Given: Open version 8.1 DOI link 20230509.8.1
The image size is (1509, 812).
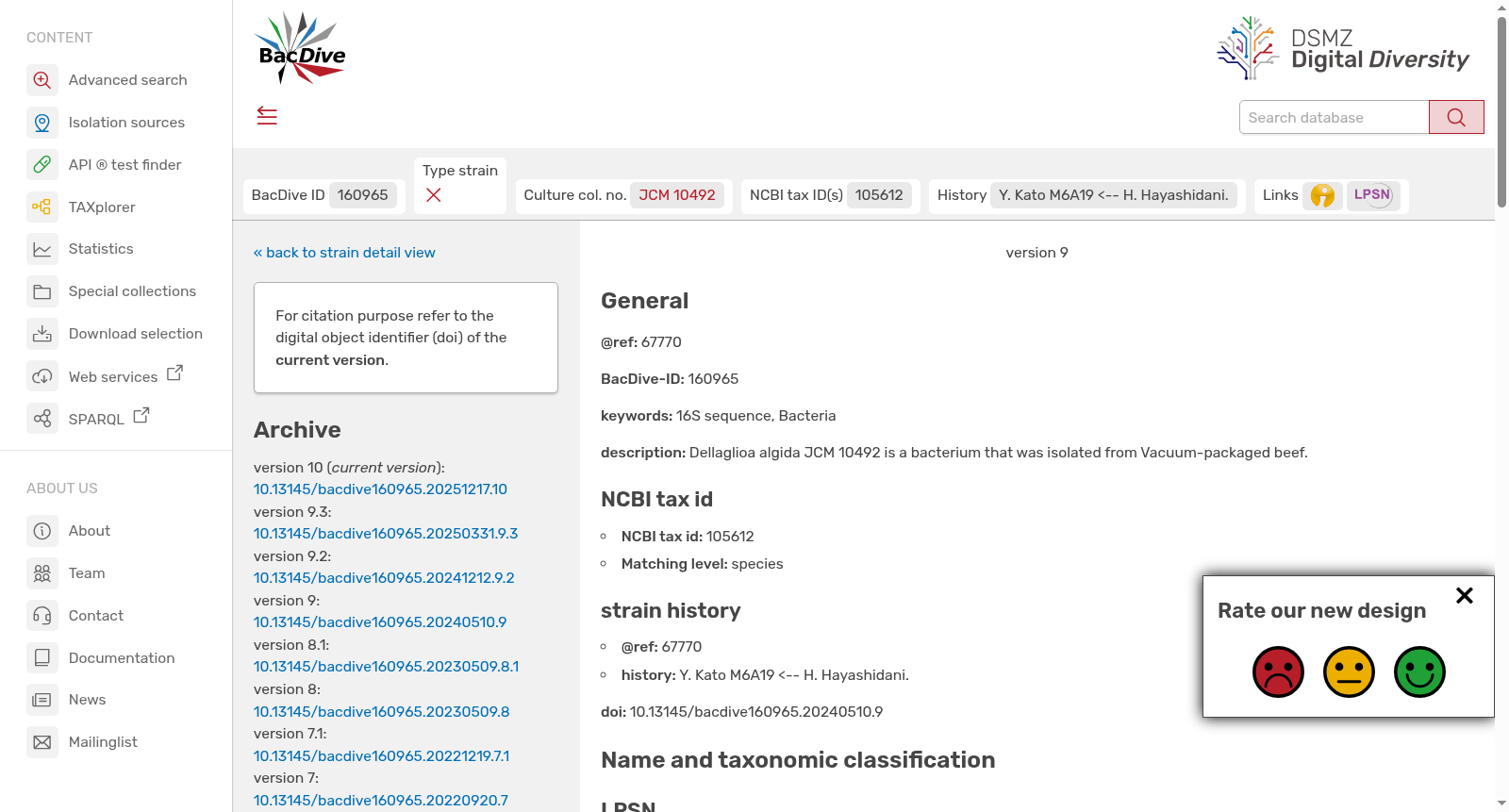Looking at the screenshot, I should 386,667.
